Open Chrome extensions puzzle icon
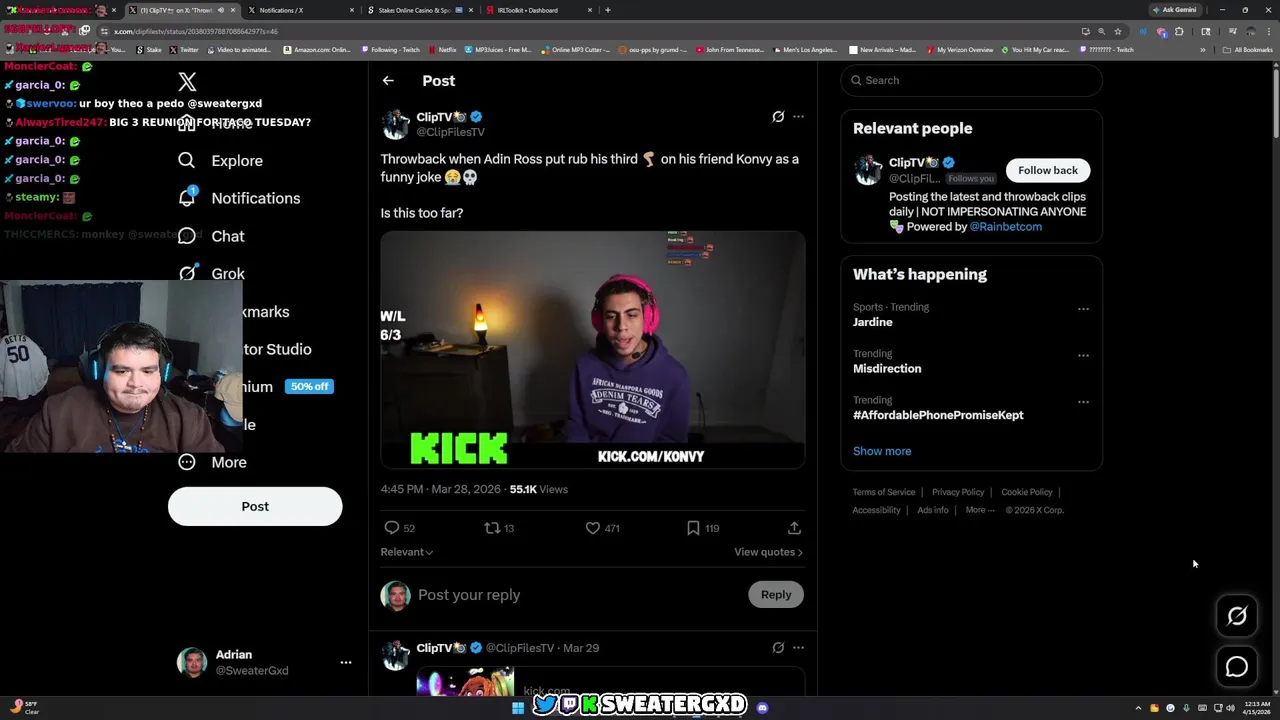Image resolution: width=1280 pixels, height=720 pixels. pos(1179,31)
